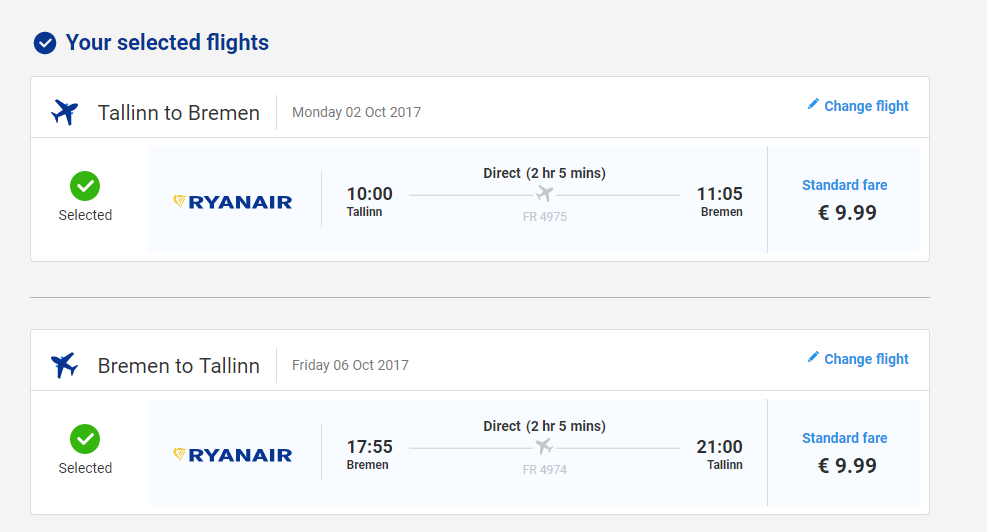The image size is (987, 532).
Task: Click the airplane icon next to Tallinn to Bremen
Action: click(x=64, y=112)
